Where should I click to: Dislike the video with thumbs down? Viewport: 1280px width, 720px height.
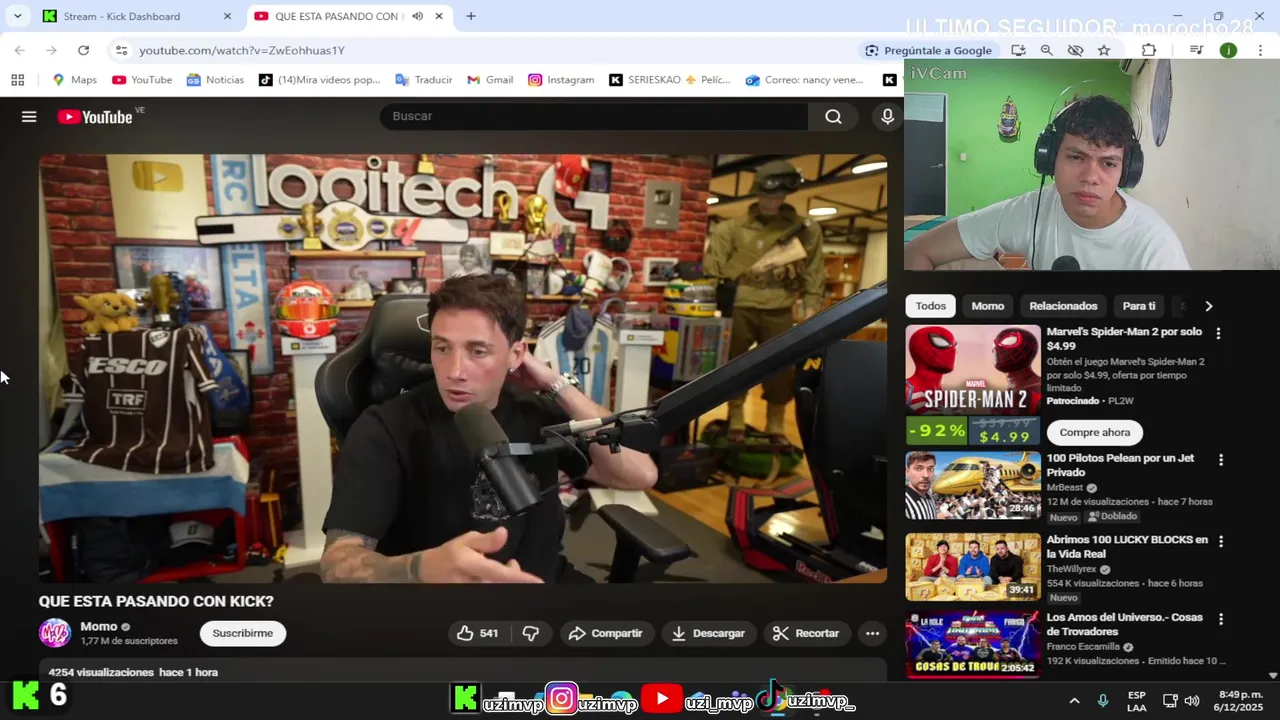tap(531, 633)
